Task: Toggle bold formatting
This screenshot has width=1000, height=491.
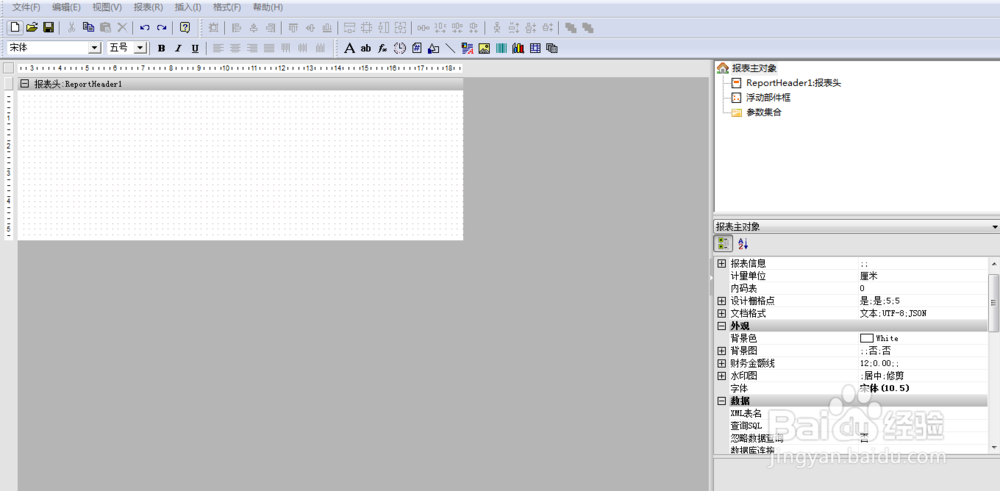Action: pyautogui.click(x=161, y=48)
